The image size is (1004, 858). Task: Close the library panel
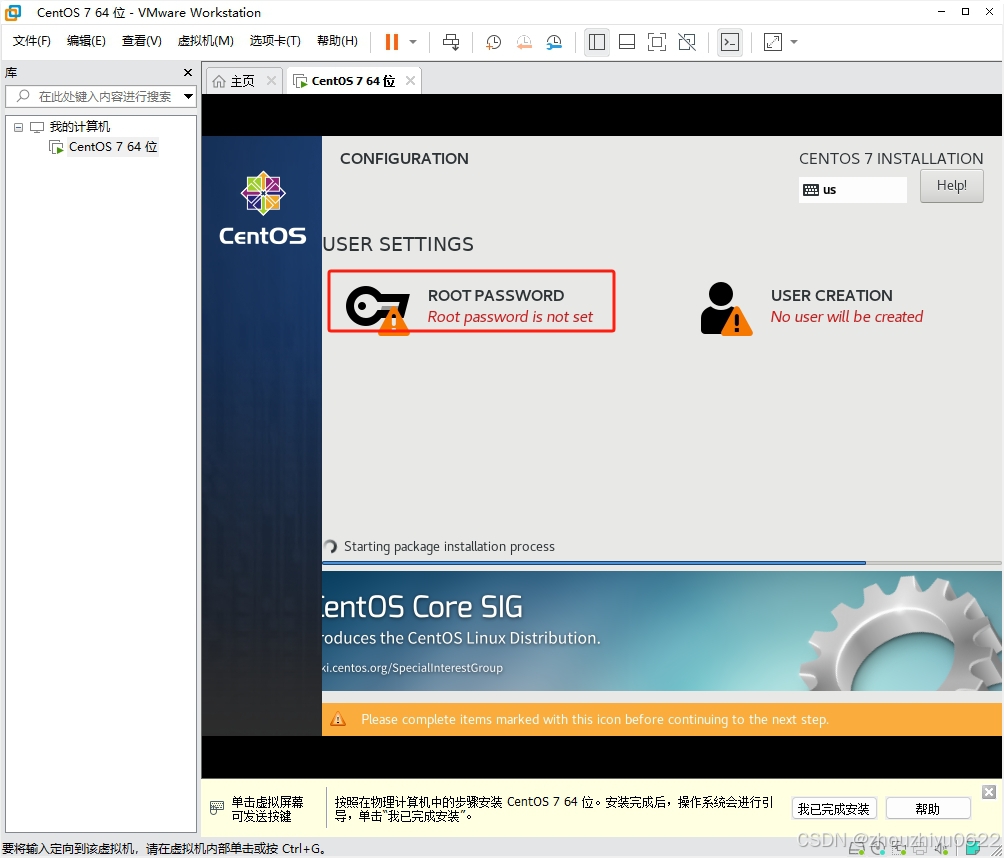188,72
